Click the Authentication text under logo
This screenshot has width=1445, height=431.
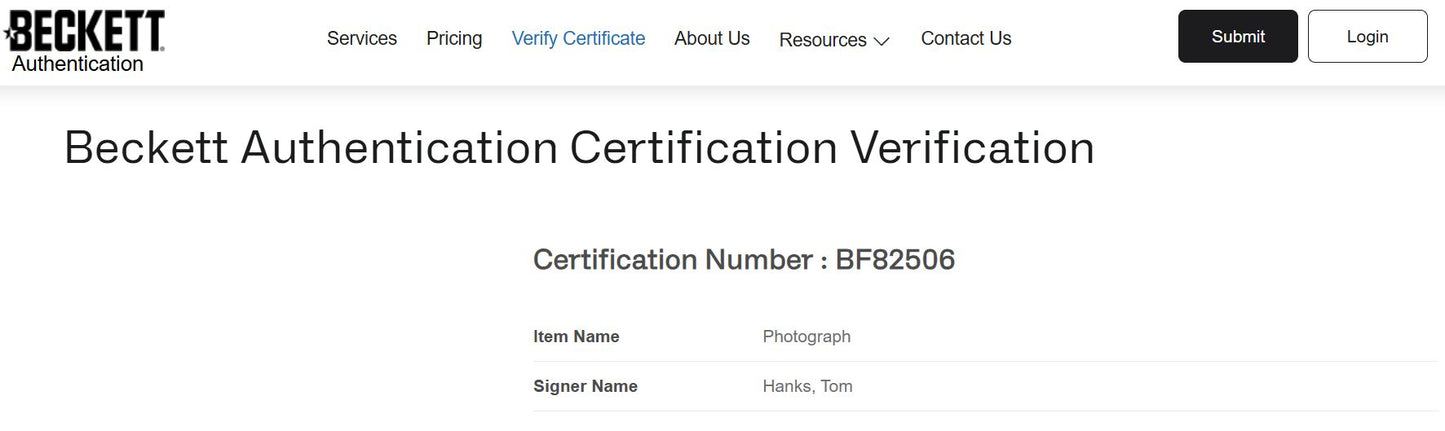[77, 64]
